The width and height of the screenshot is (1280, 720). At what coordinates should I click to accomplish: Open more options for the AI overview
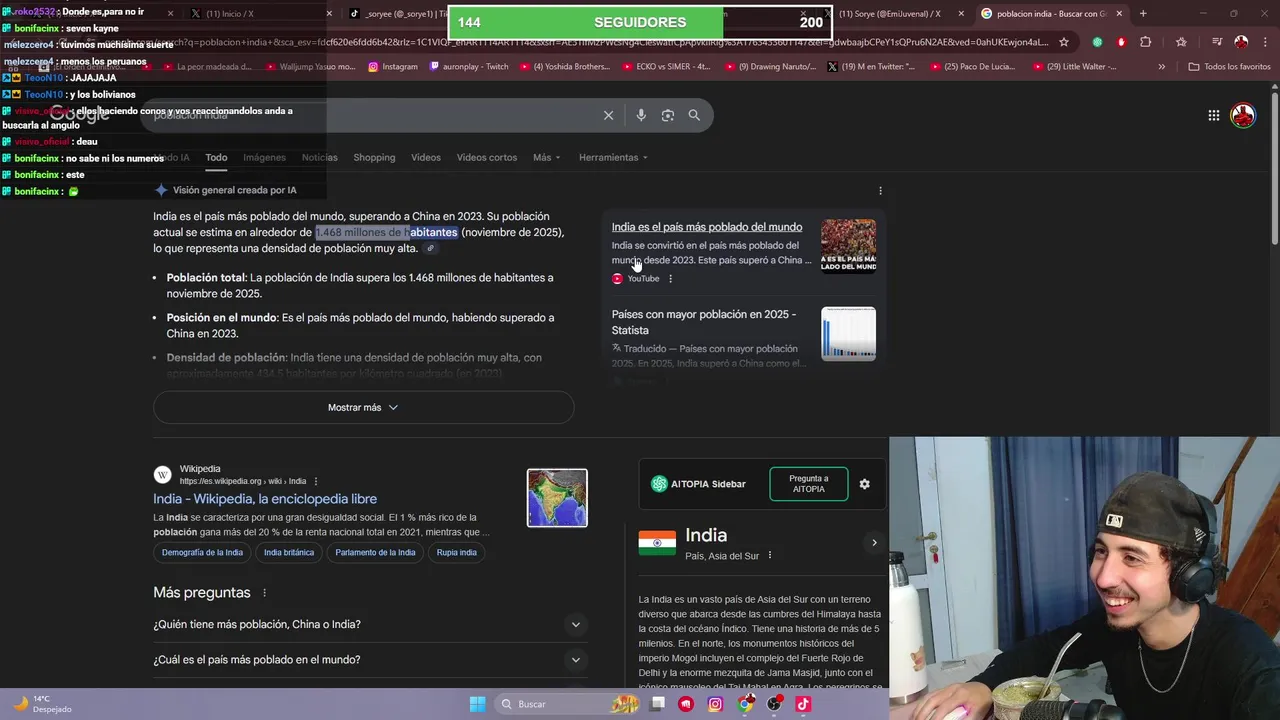pyautogui.click(x=880, y=191)
